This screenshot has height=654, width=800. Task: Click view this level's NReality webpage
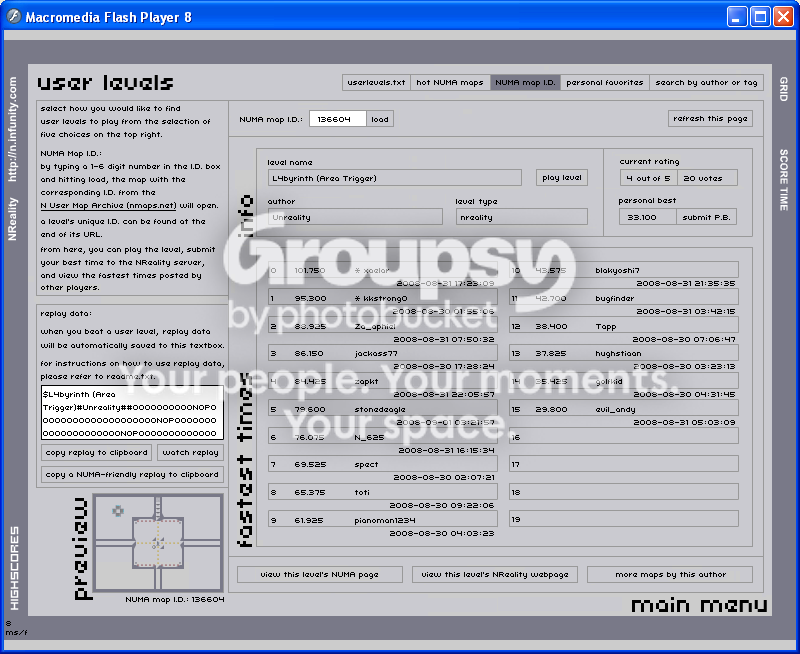pyautogui.click(x=494, y=574)
